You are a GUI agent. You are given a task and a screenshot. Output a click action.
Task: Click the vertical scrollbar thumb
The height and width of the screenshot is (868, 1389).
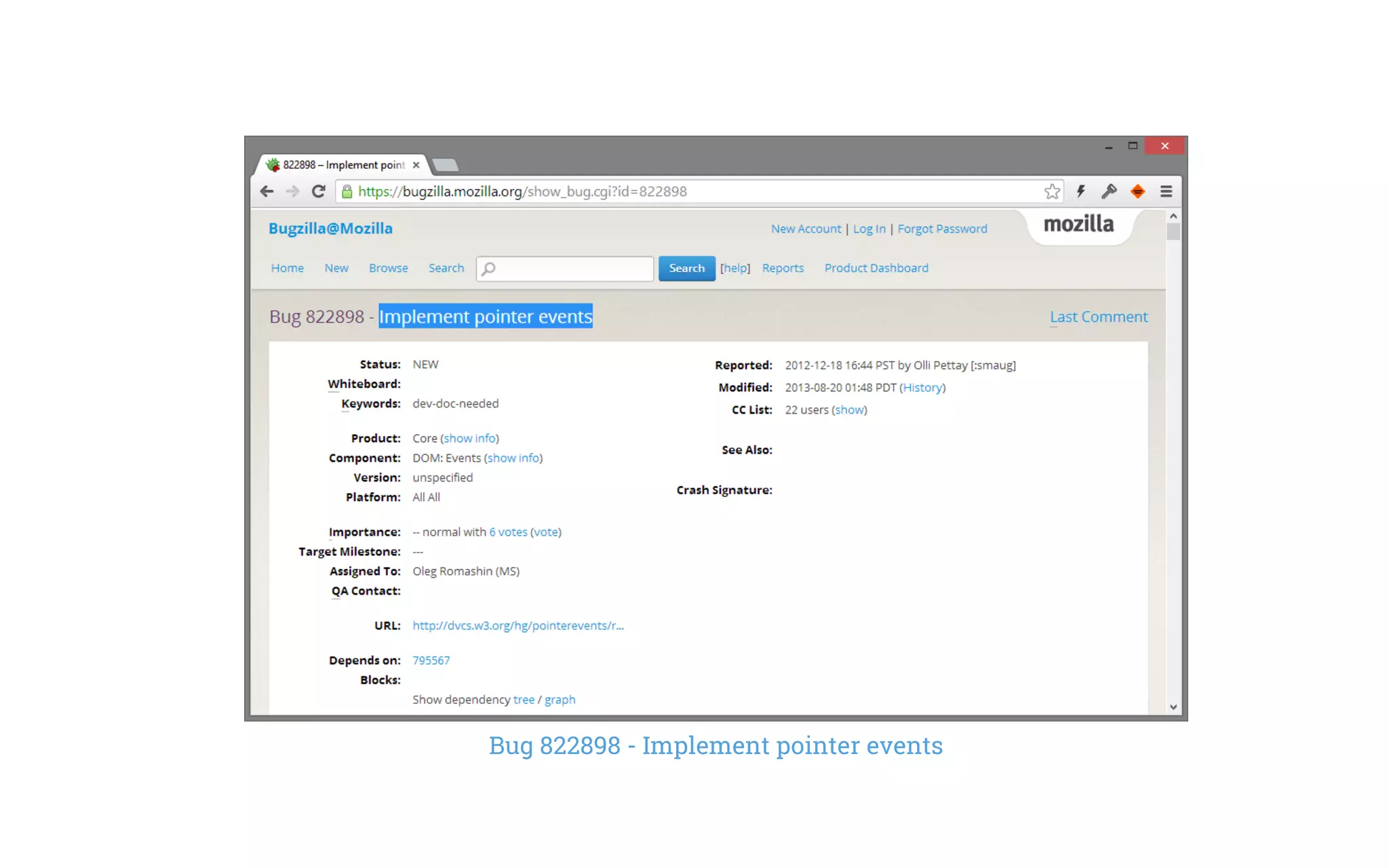(x=1173, y=232)
